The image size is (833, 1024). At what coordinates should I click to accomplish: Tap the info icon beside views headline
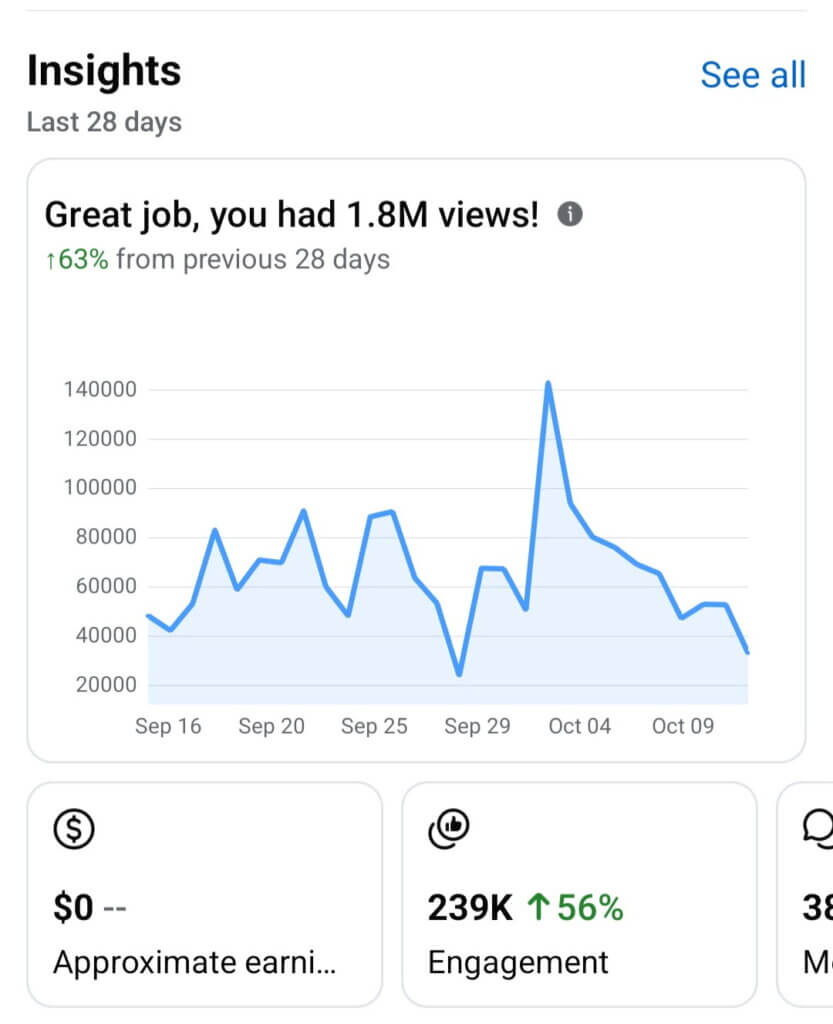click(x=570, y=214)
